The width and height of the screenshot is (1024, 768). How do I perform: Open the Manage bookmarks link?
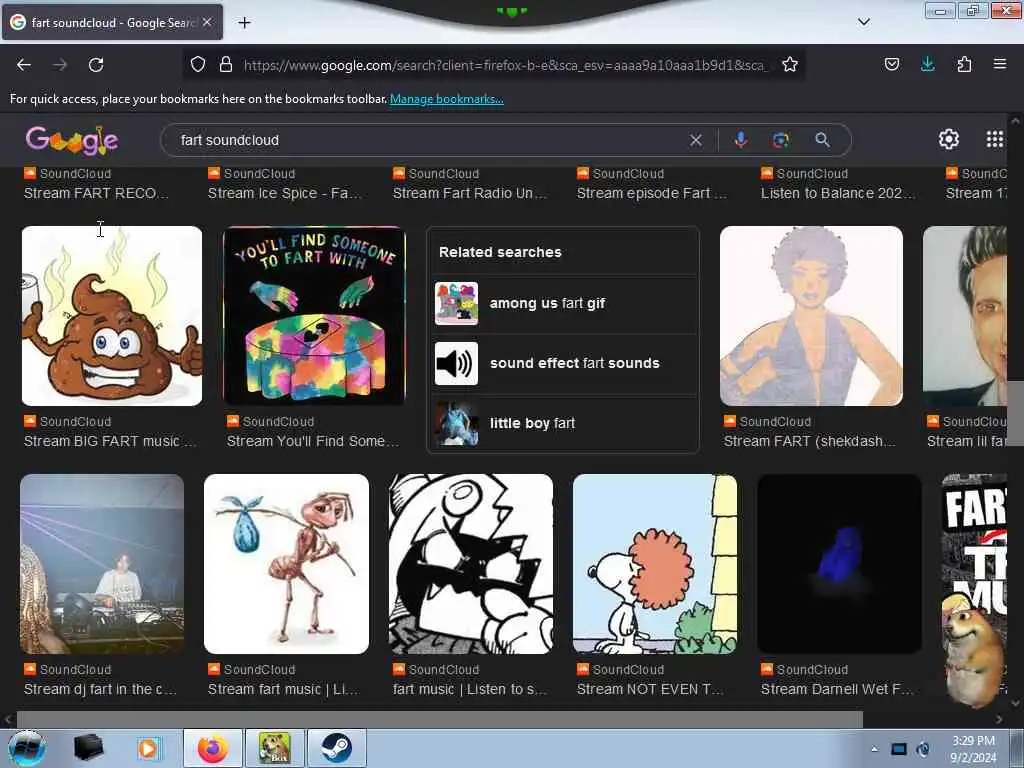447,99
